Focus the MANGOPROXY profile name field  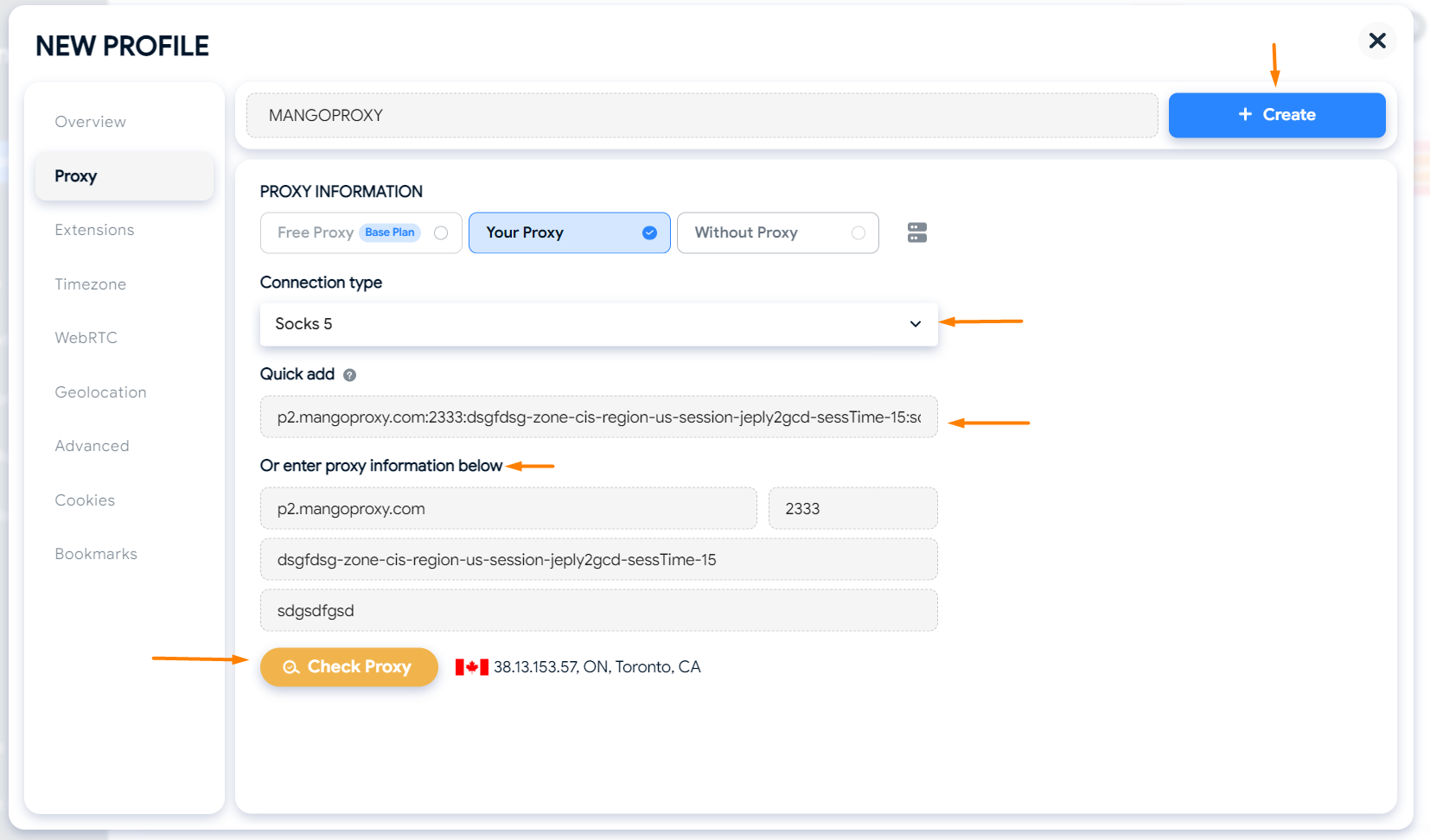pos(702,115)
